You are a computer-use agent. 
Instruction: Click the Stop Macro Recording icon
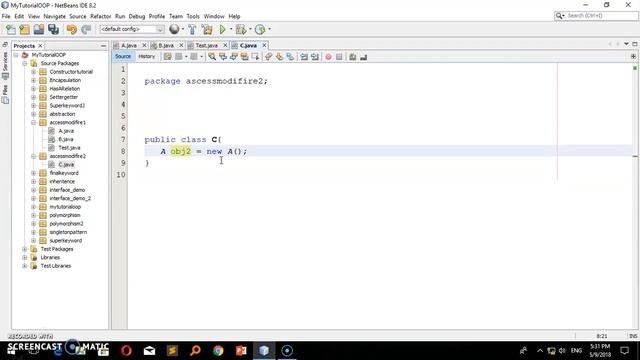tap(339, 57)
